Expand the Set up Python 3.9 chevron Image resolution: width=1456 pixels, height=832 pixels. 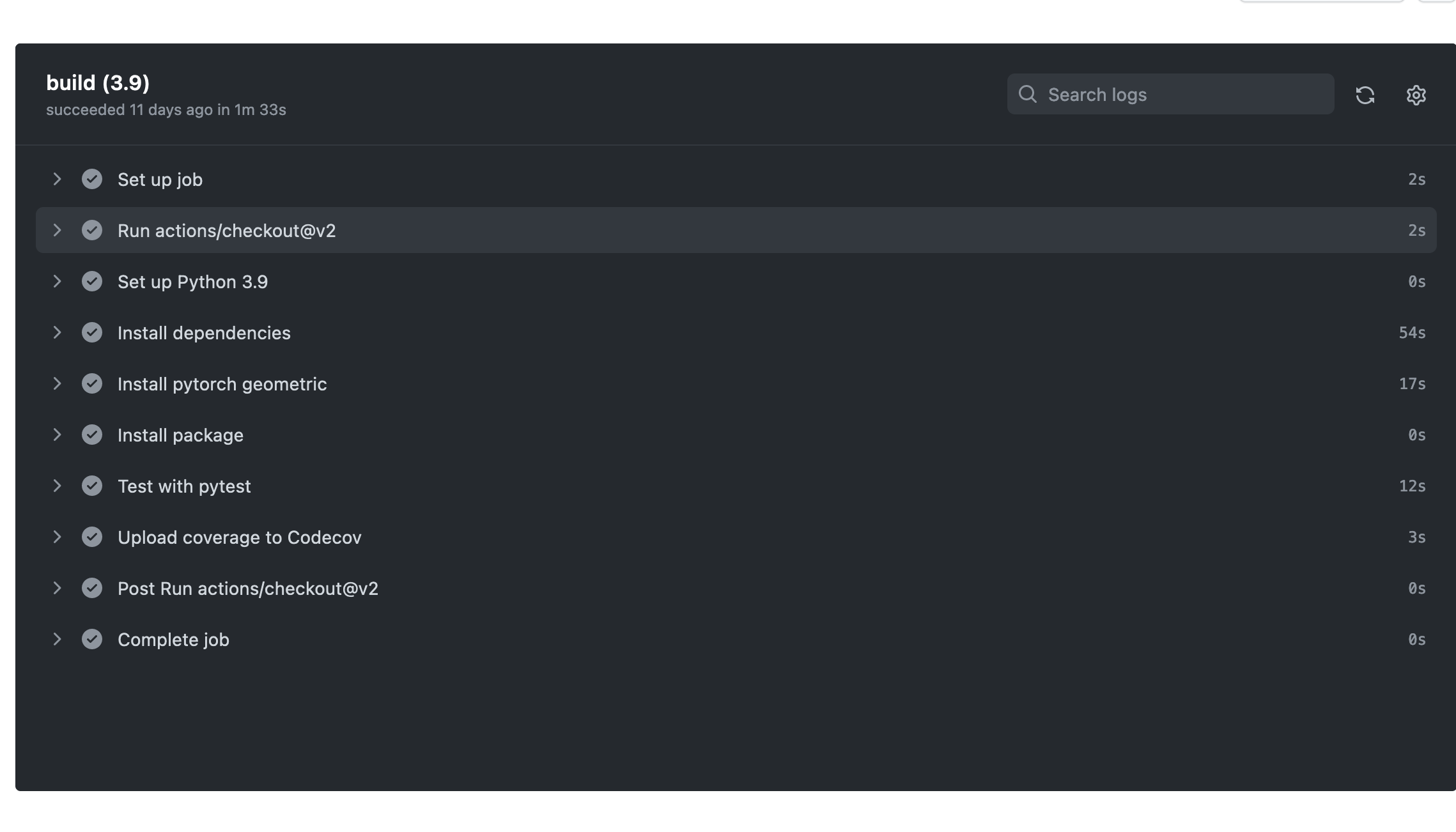click(x=57, y=281)
